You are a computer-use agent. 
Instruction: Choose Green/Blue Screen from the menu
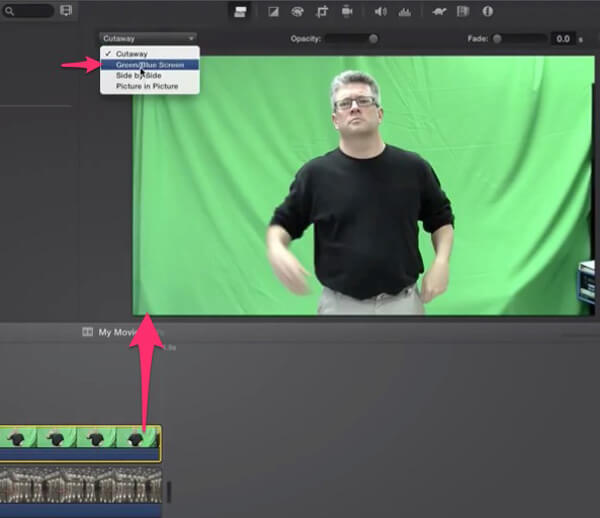coord(150,65)
